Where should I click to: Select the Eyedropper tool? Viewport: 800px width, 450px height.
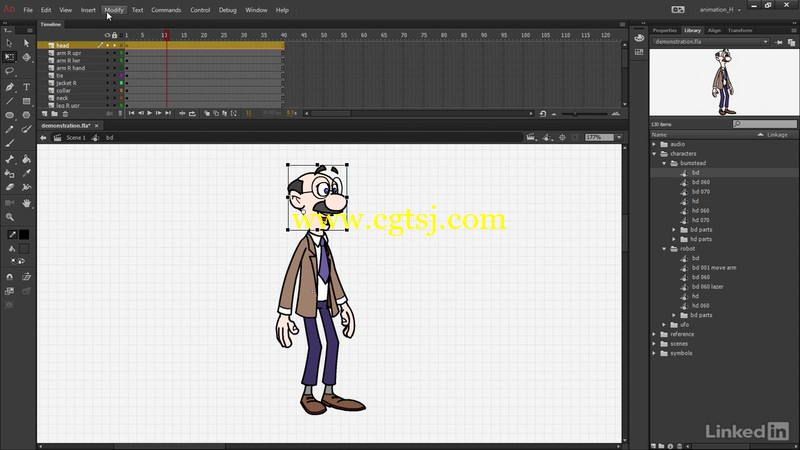(26, 173)
